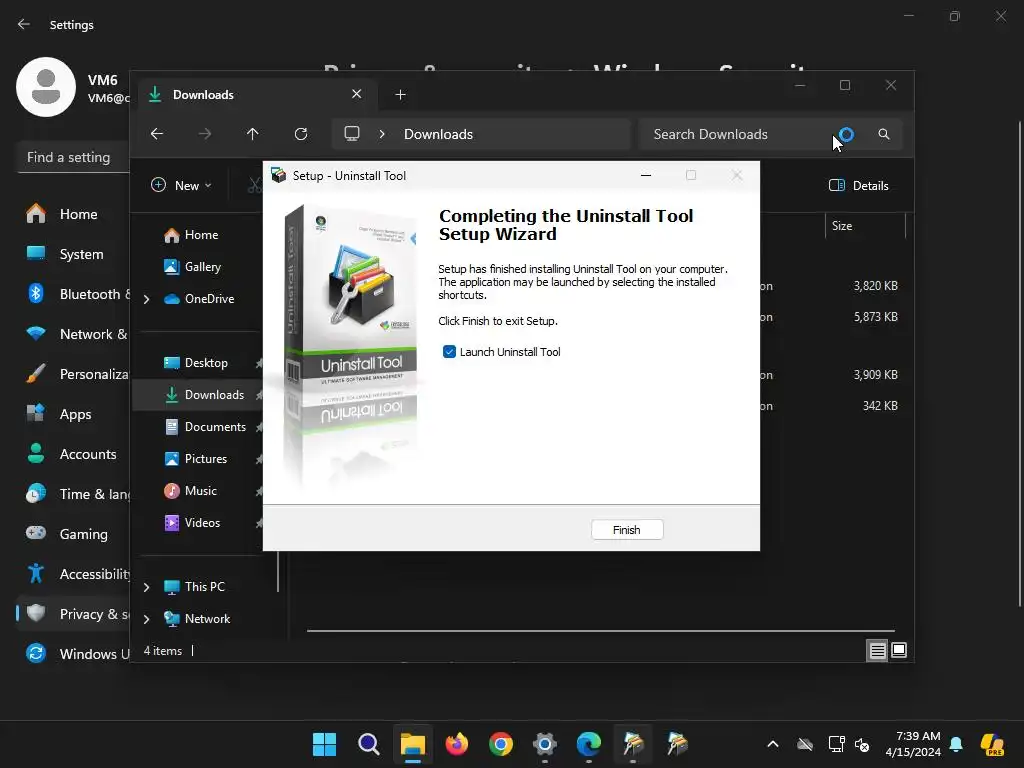Launch Firefox from taskbar
Image resolution: width=1024 pixels, height=768 pixels.
point(456,744)
